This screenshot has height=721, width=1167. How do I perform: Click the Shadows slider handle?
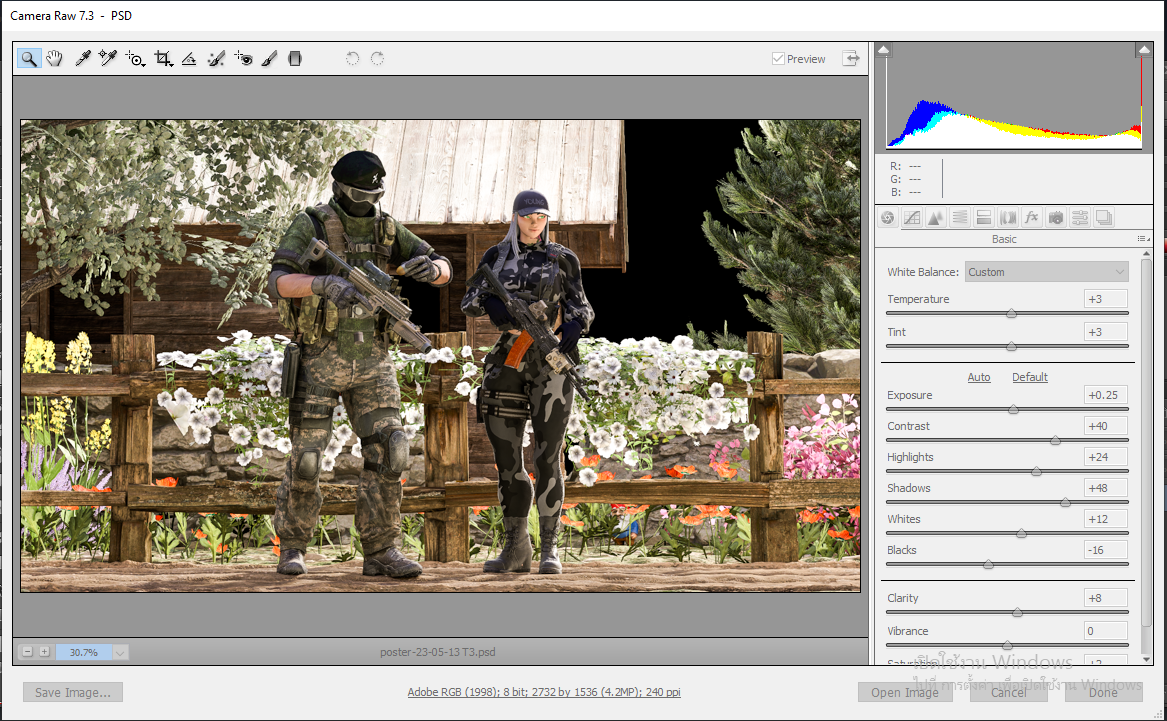click(1065, 502)
